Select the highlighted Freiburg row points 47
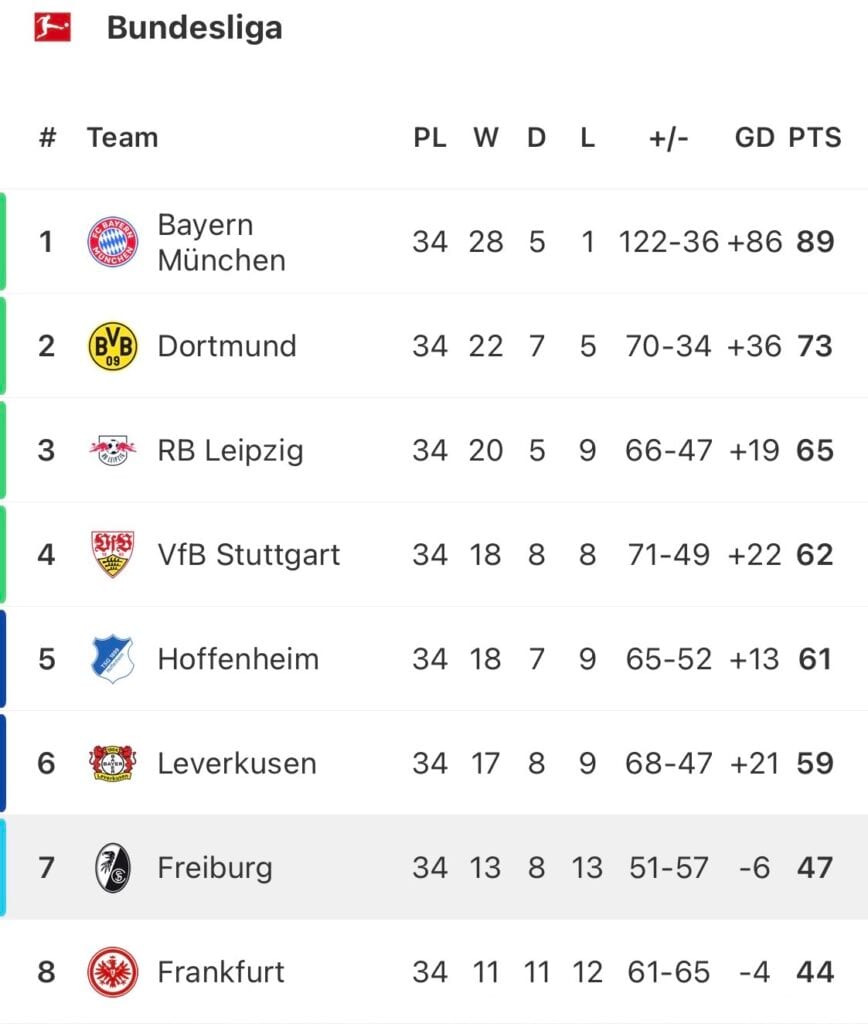The height and width of the screenshot is (1024, 868). (x=814, y=867)
